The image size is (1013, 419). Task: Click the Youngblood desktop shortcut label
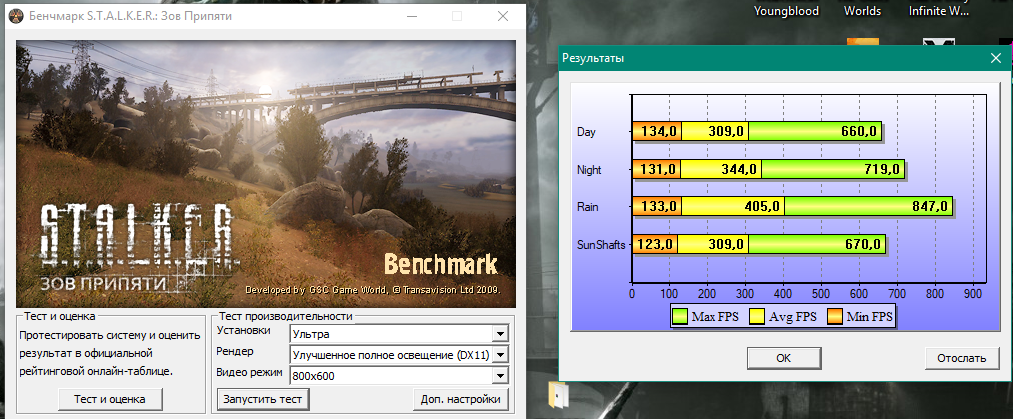pyautogui.click(x=786, y=11)
